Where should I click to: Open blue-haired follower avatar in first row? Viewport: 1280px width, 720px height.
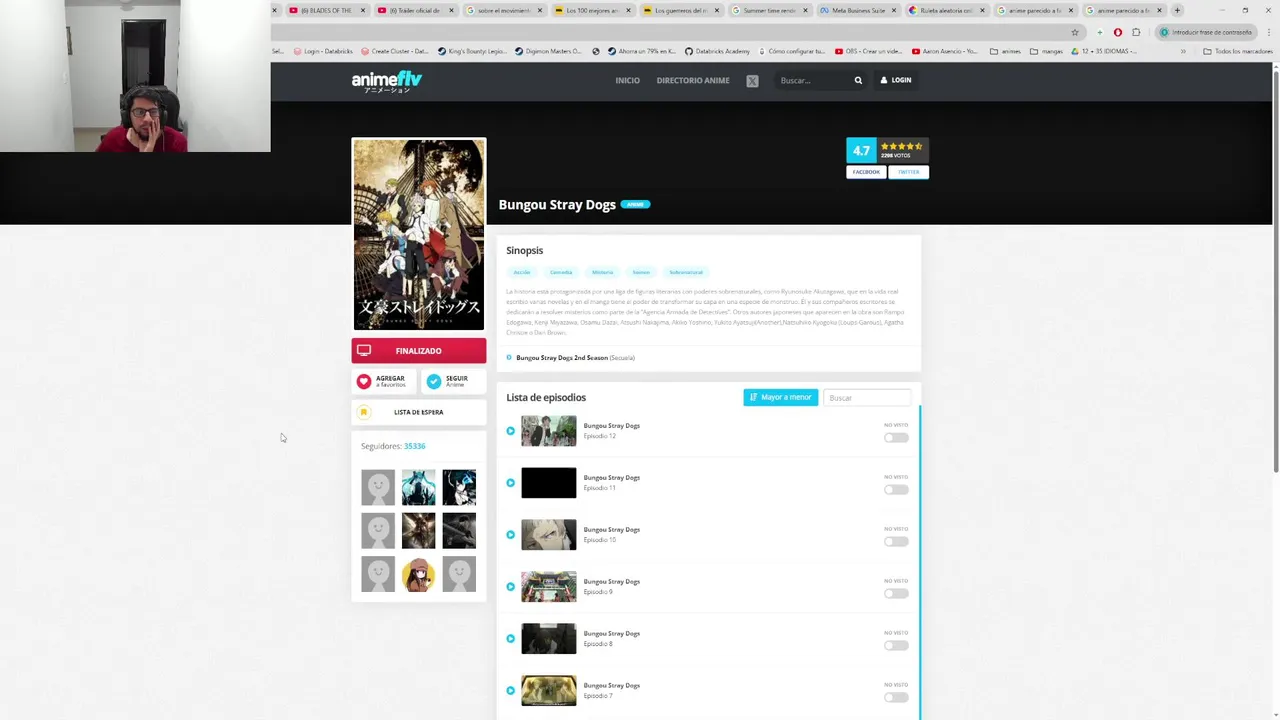pos(418,487)
